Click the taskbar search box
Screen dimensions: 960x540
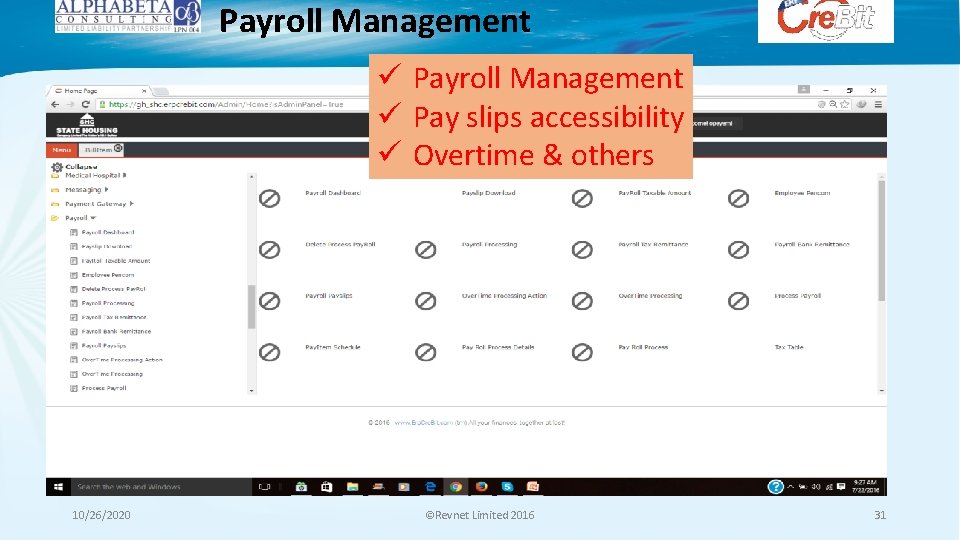pos(160,487)
